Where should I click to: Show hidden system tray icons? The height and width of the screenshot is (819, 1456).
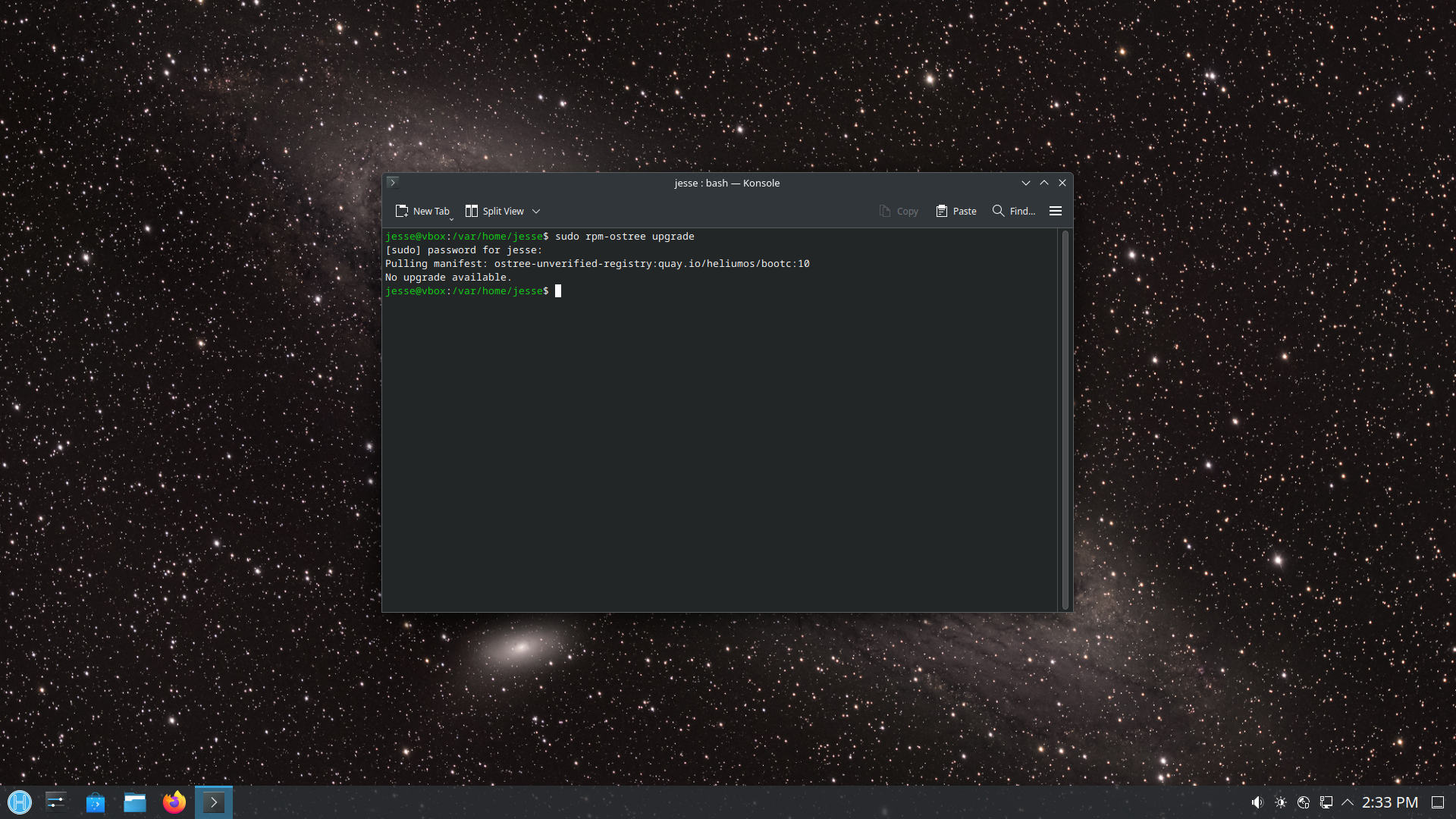tap(1348, 802)
